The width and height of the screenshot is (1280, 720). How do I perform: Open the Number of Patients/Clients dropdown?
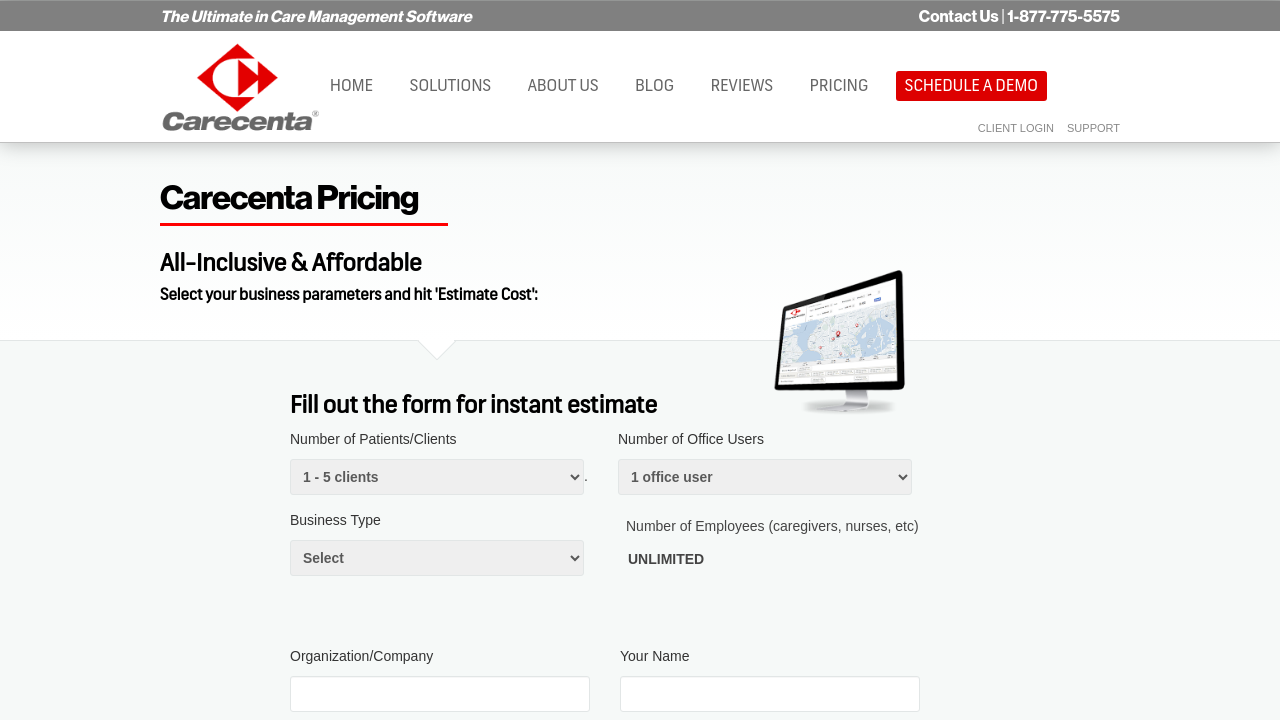click(x=437, y=477)
